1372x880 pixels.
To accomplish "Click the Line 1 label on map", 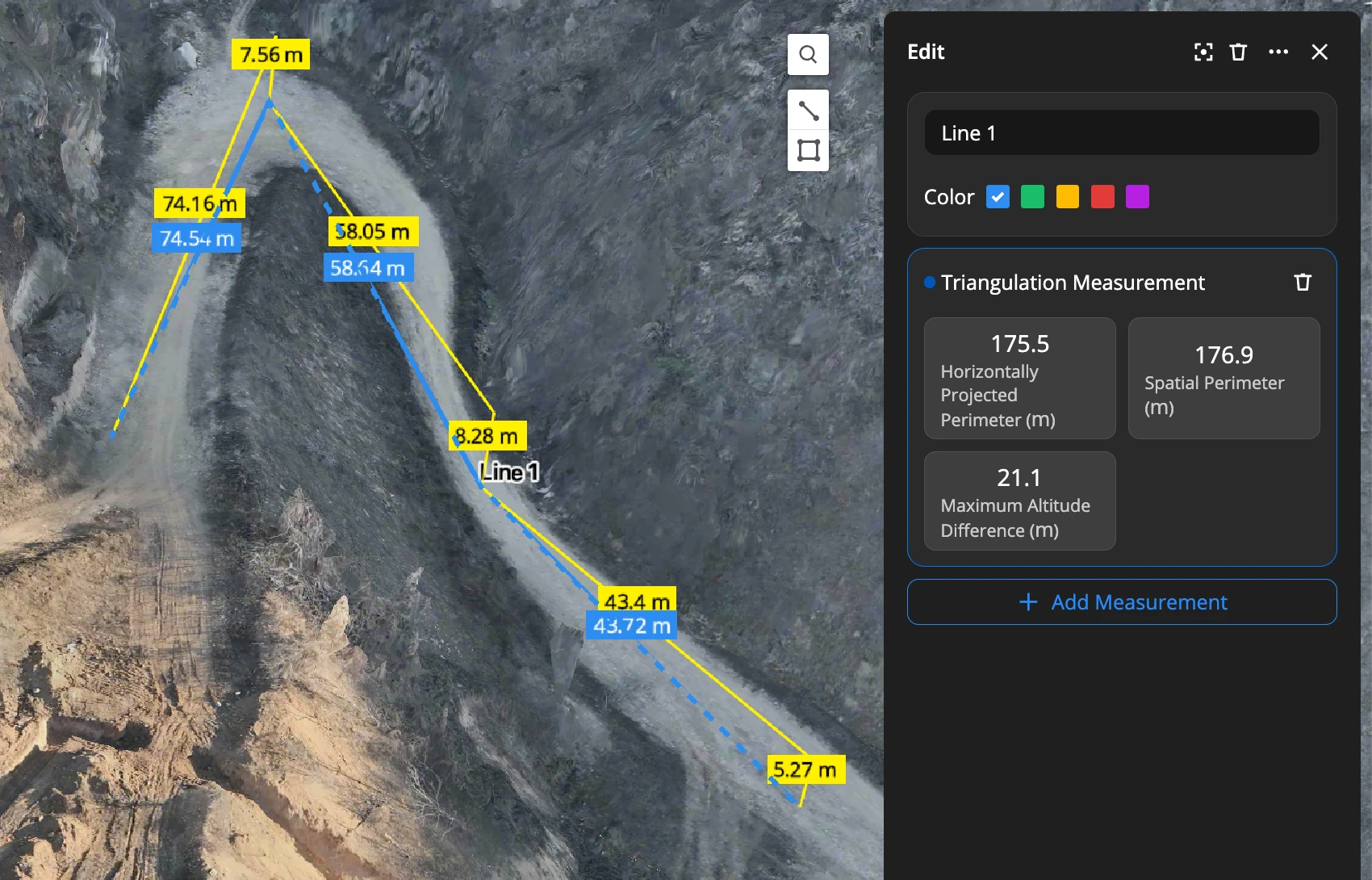I will click(x=509, y=471).
